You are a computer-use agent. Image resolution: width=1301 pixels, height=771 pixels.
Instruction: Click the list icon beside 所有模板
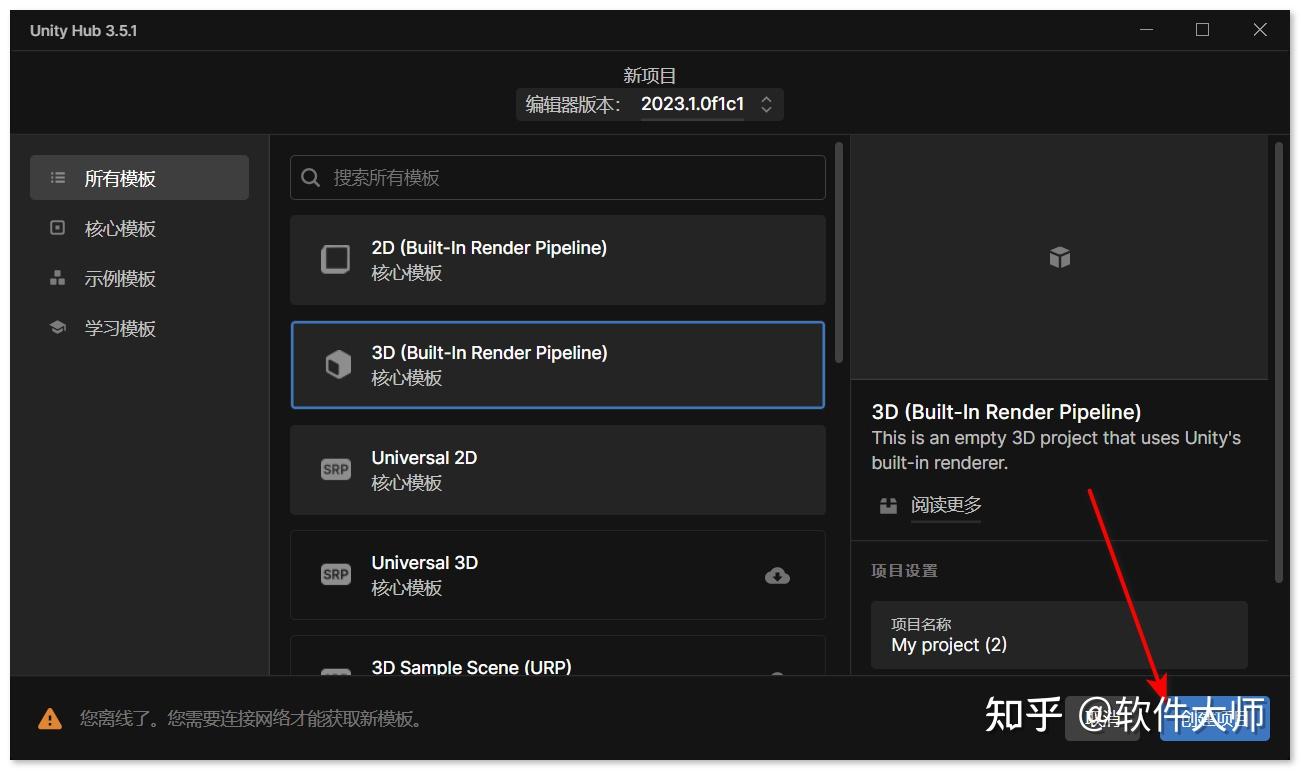click(59, 177)
